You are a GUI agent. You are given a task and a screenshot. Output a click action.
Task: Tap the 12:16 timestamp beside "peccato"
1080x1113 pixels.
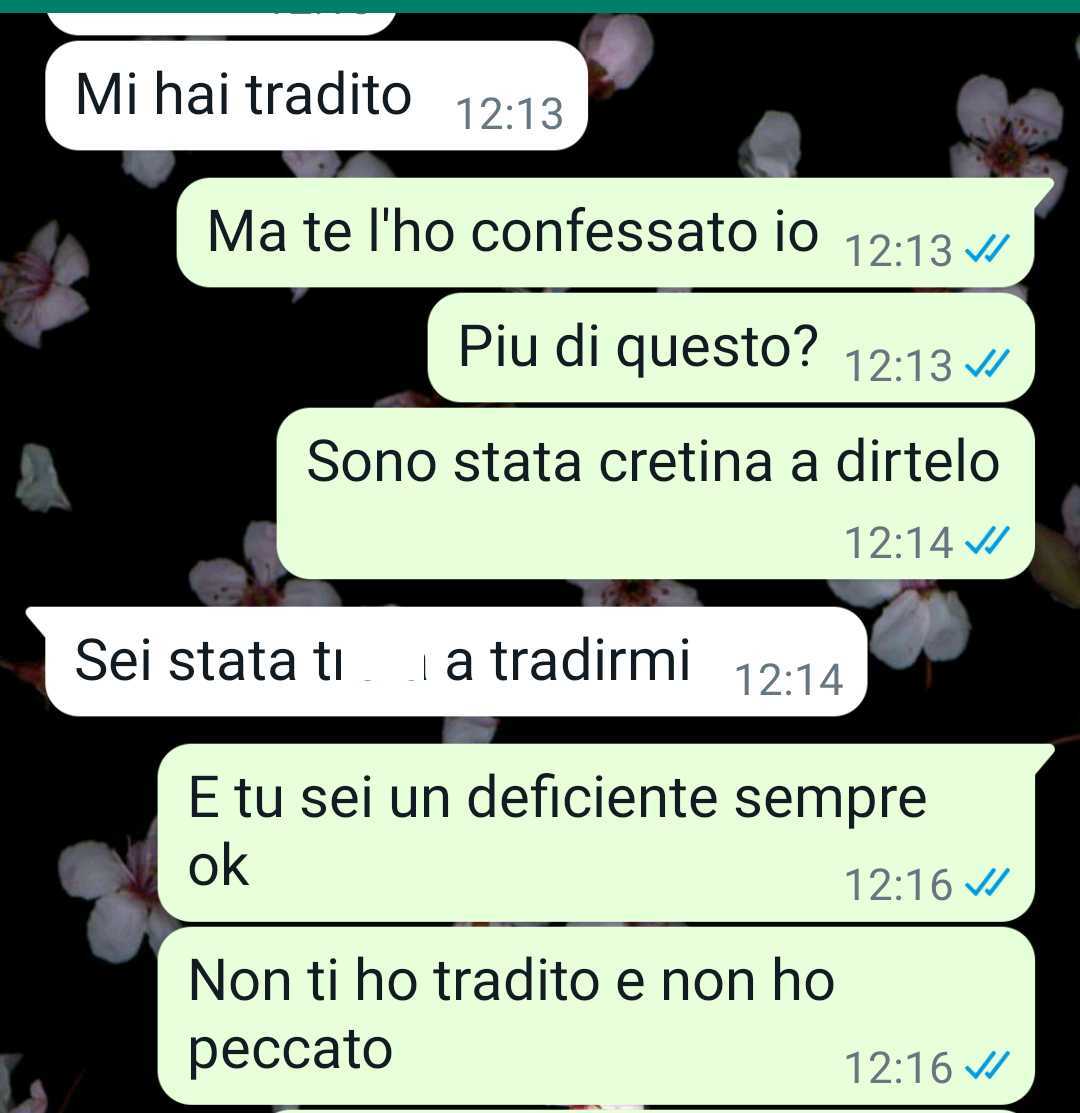tap(898, 1068)
